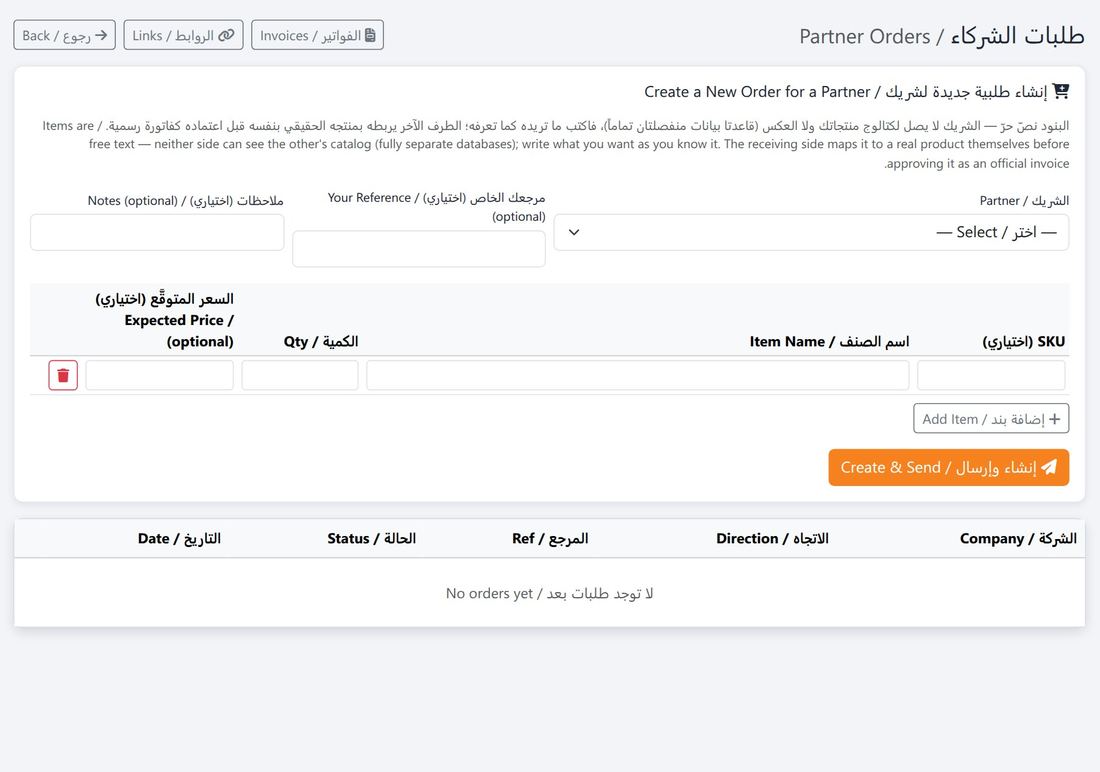Viewport: 1100px width, 772px height.
Task: Go Back to previous page
Action: [65, 35]
